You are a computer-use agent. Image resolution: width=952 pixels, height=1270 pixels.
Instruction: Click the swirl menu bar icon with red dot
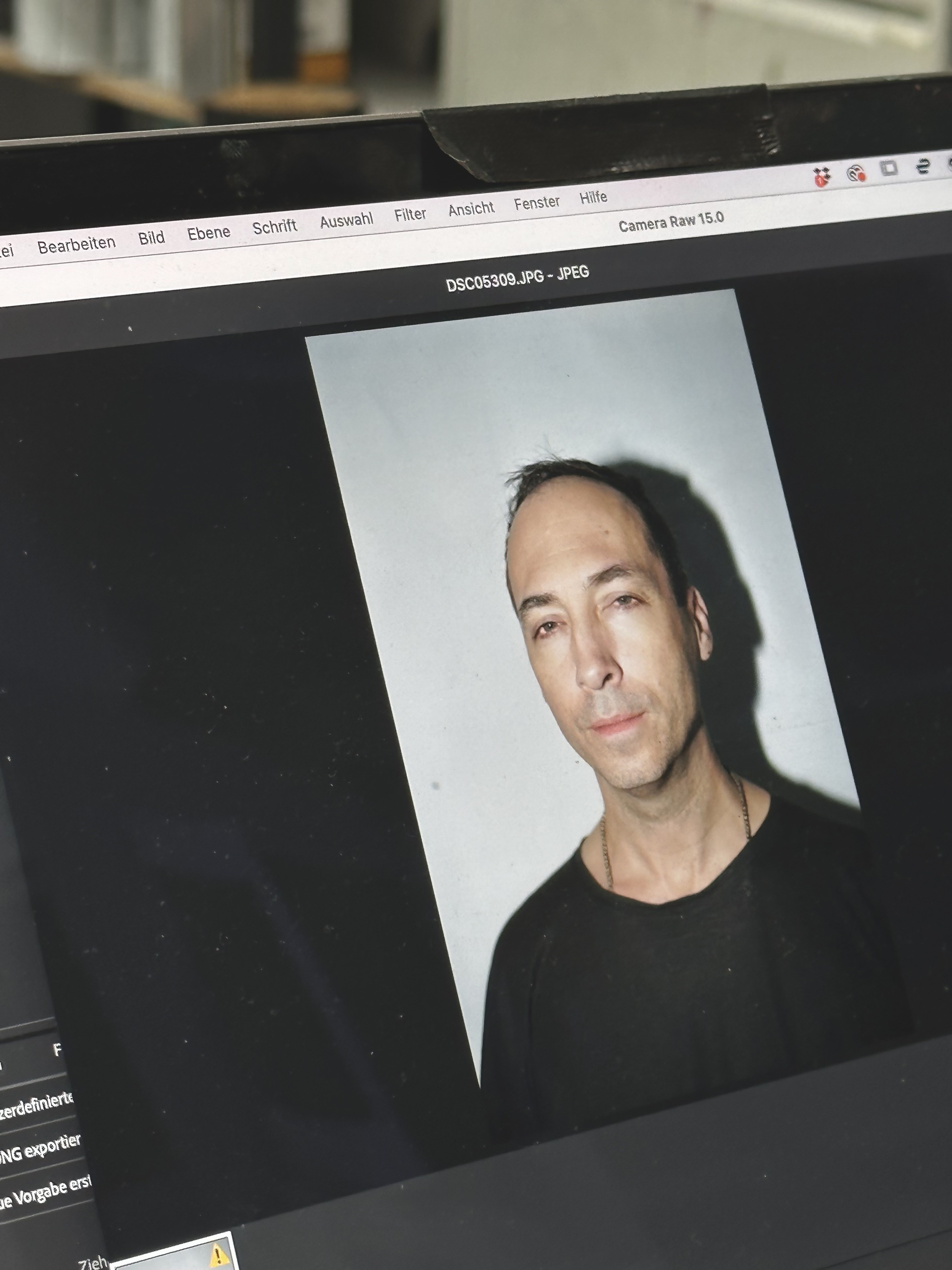click(856, 173)
